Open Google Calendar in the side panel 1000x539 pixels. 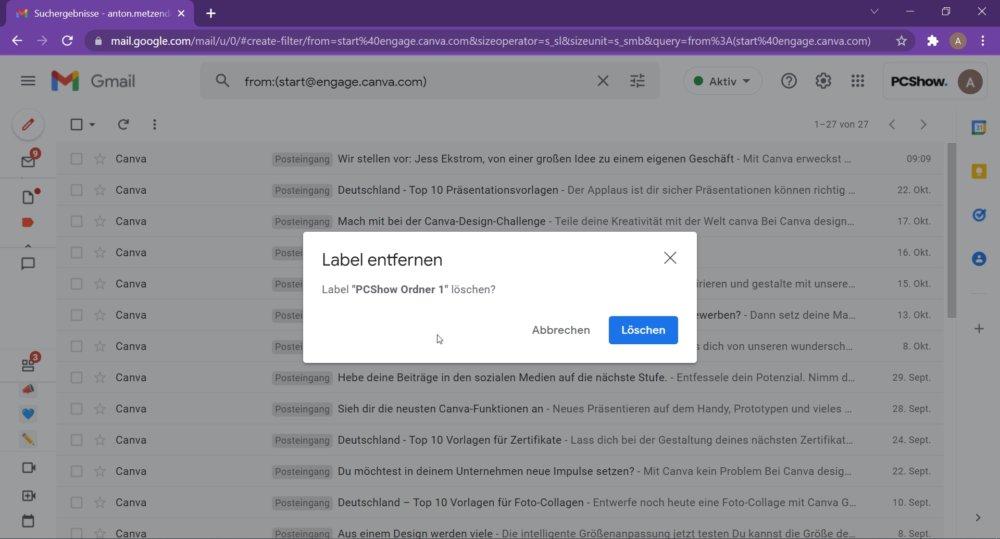pyautogui.click(x=979, y=128)
